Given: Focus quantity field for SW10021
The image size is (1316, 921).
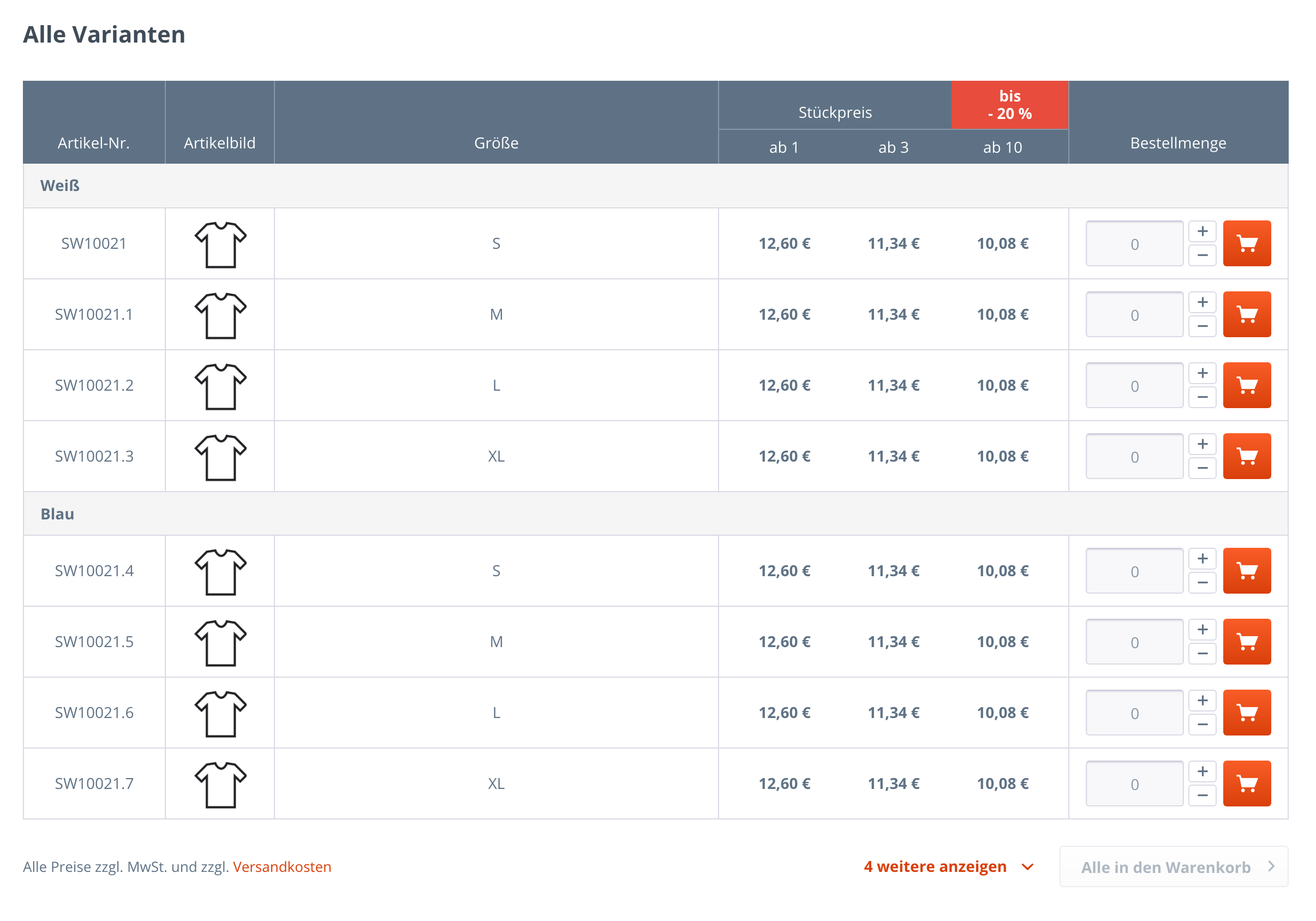Looking at the screenshot, I should click(x=1134, y=243).
